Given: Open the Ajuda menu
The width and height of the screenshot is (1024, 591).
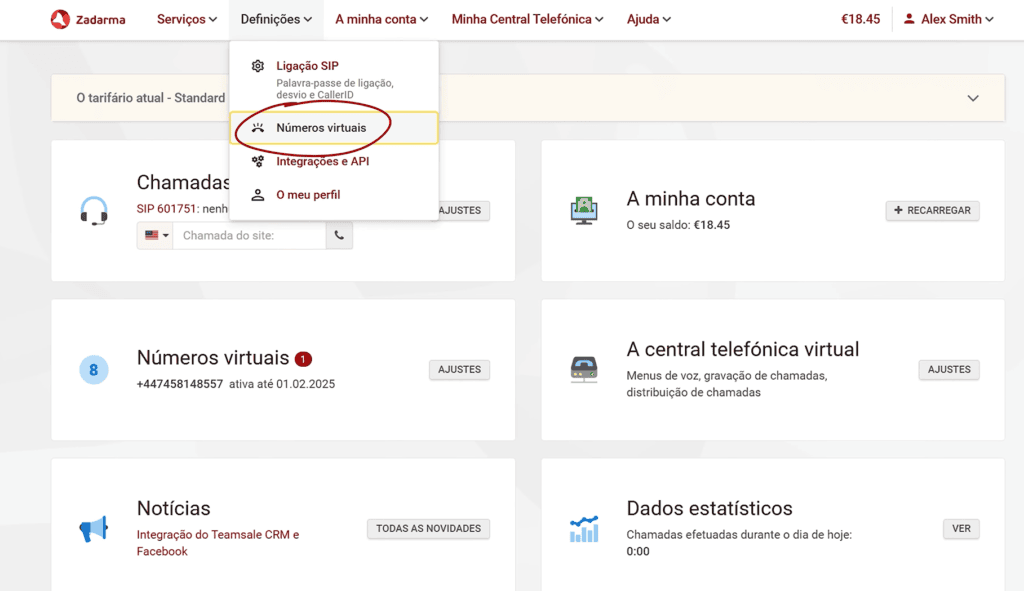Looking at the screenshot, I should click(648, 19).
